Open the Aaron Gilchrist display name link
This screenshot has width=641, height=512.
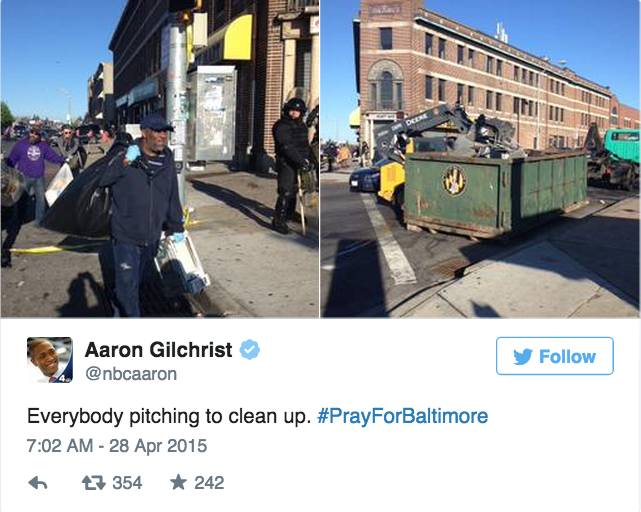point(159,350)
